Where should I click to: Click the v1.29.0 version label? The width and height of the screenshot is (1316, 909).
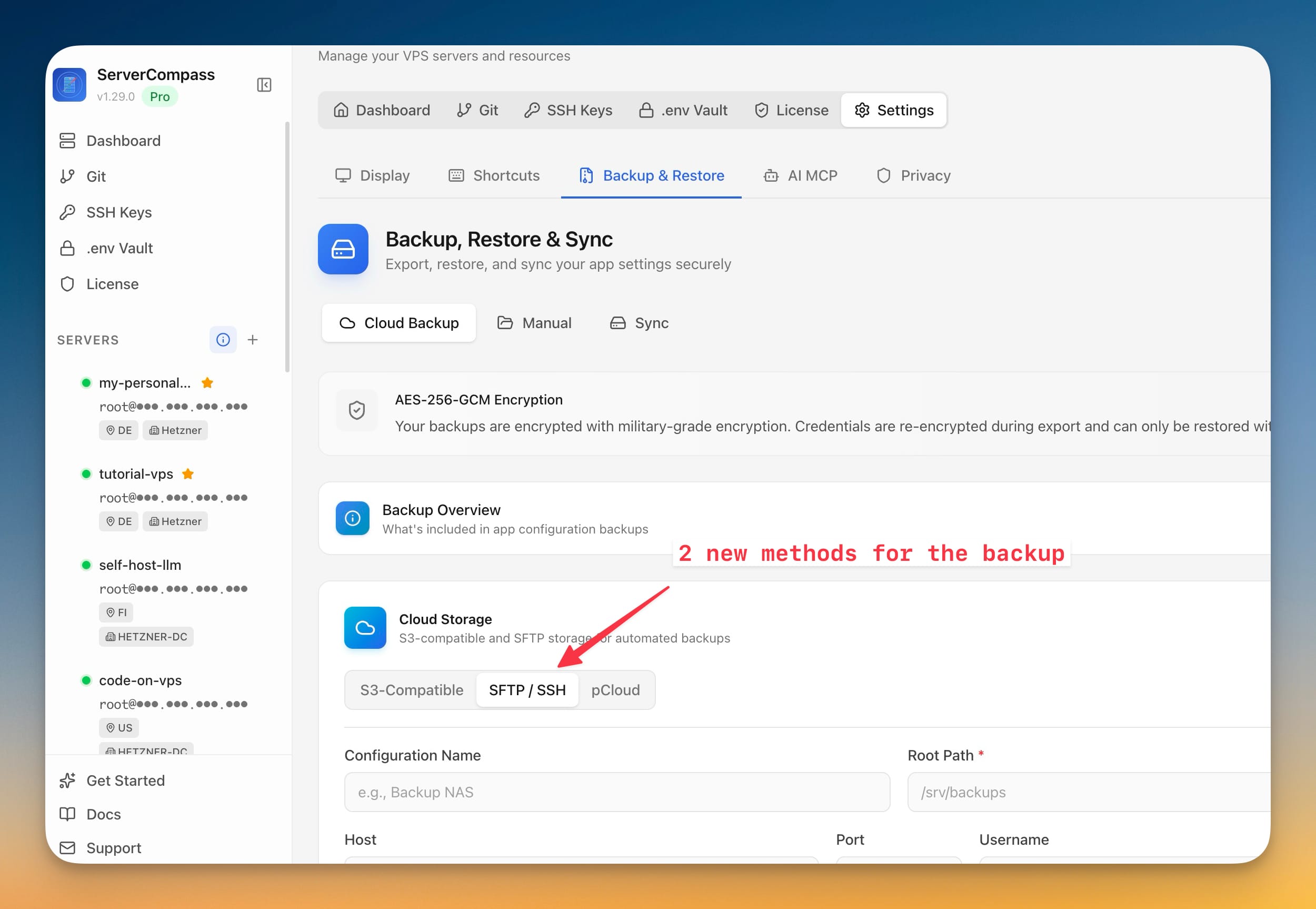(x=116, y=97)
